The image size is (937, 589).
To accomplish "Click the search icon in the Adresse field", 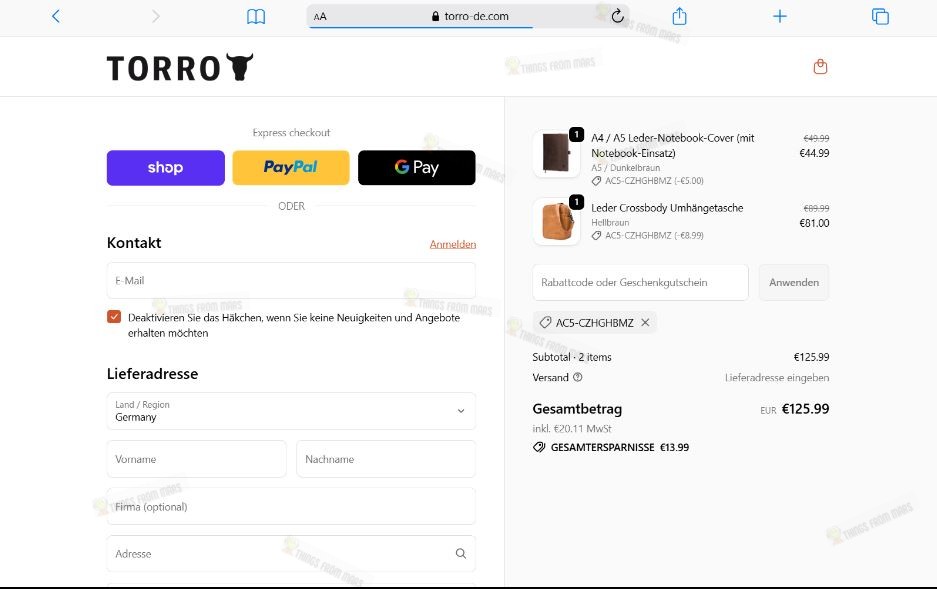I will click(461, 553).
